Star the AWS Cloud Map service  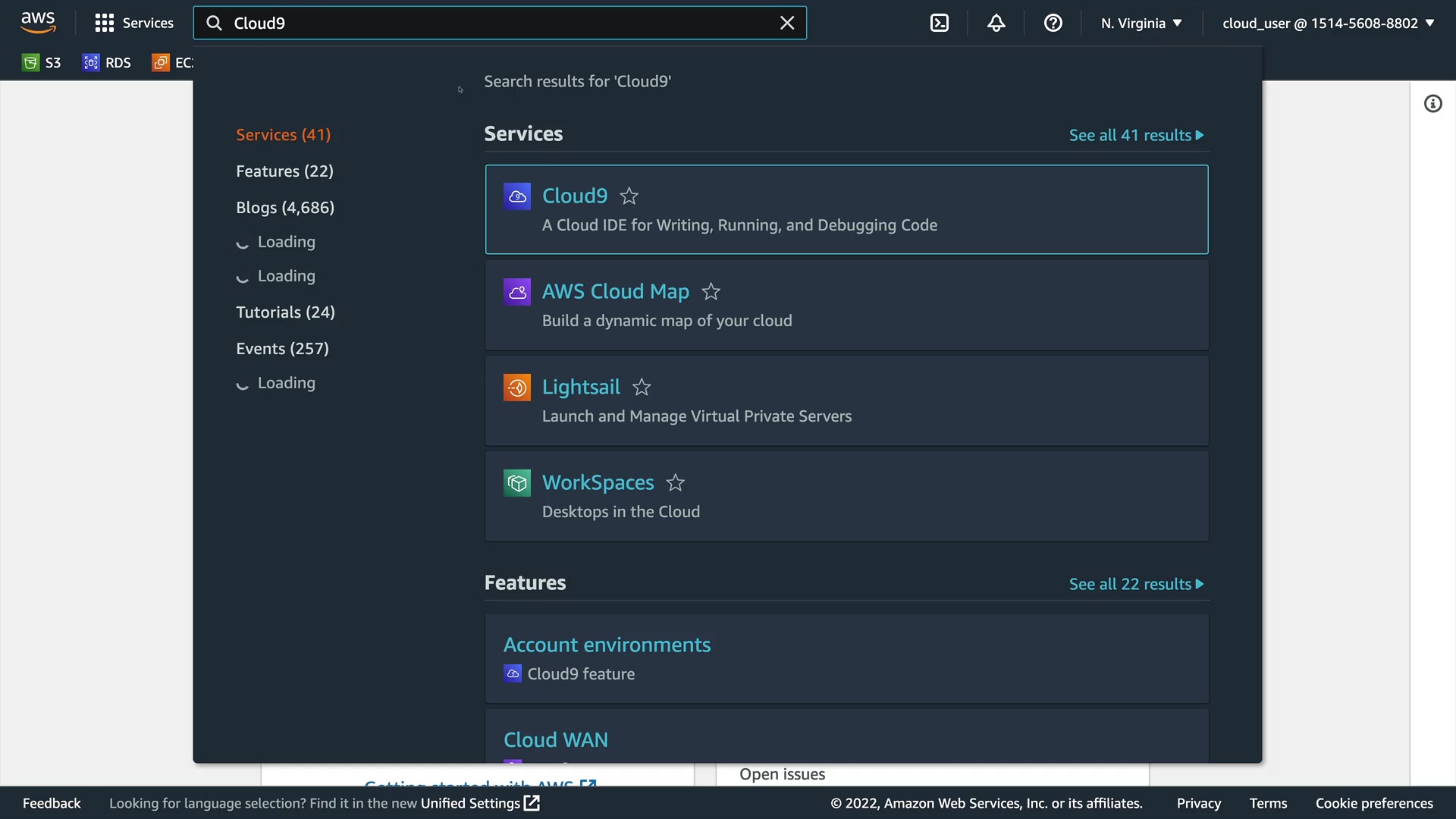tap(711, 292)
